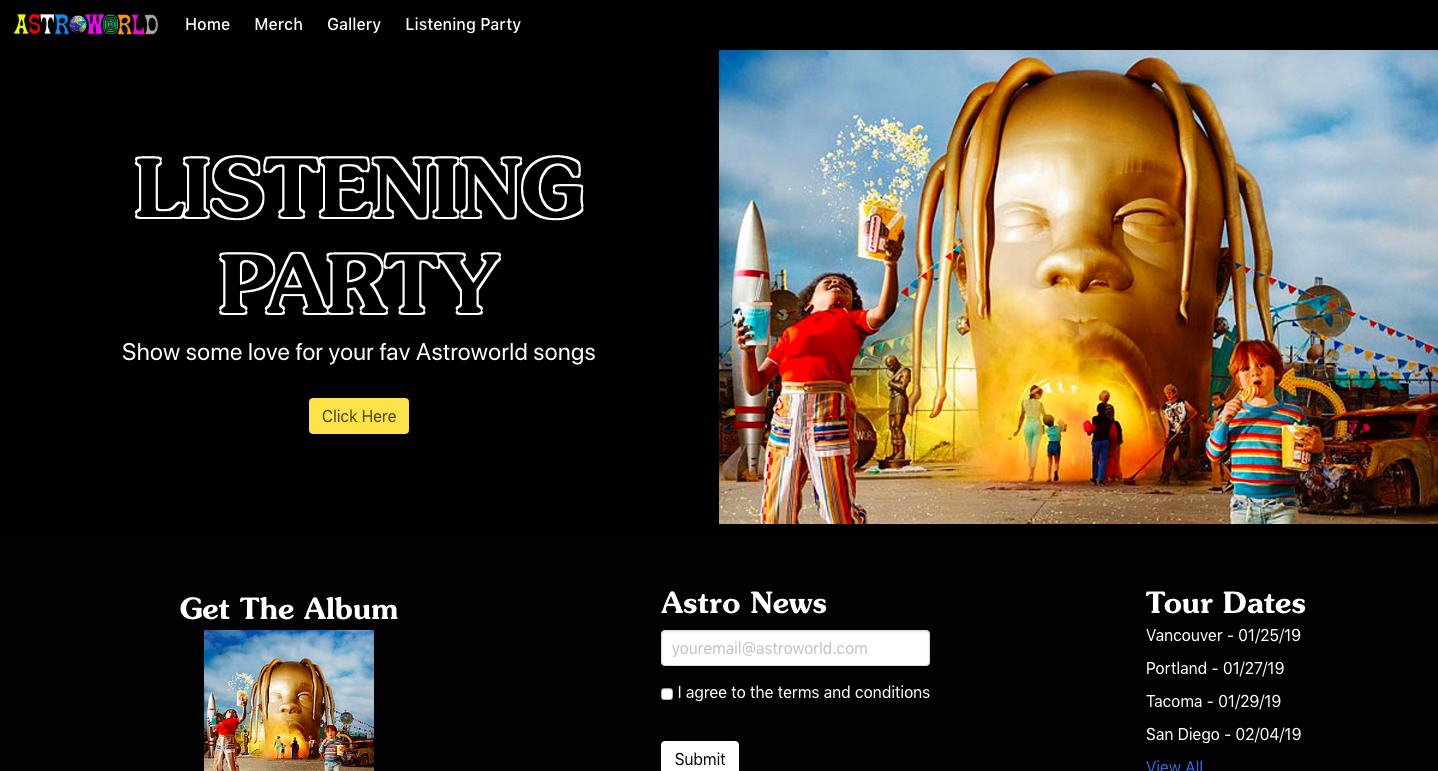1438x771 pixels.
Task: Submit the Astro News signup form
Action: [699, 758]
